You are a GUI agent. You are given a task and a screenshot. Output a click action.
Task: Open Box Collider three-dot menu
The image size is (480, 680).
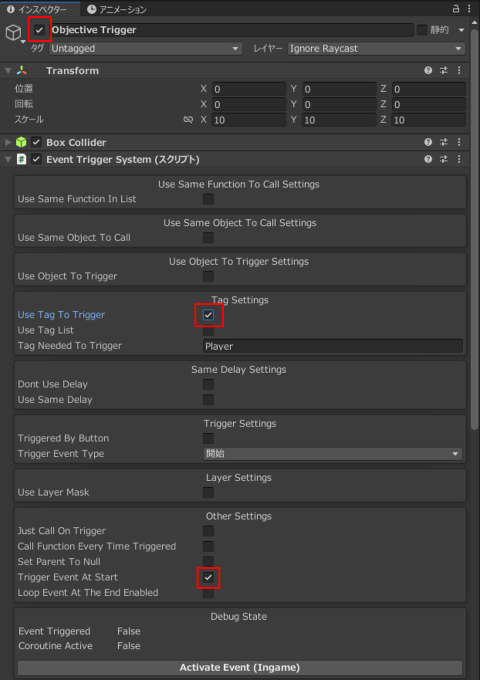[459, 142]
